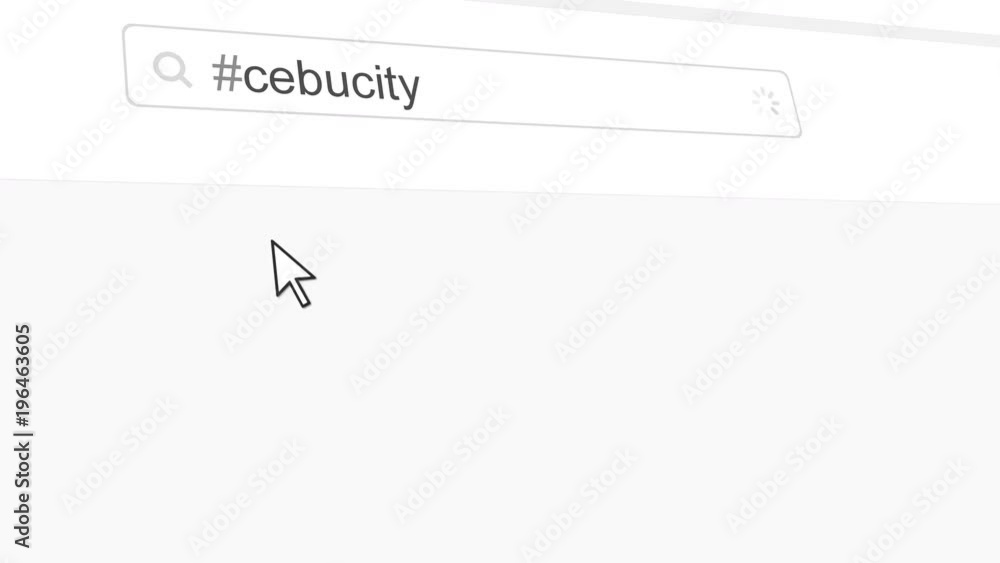Click the letters ity at the end of the query

(402, 86)
